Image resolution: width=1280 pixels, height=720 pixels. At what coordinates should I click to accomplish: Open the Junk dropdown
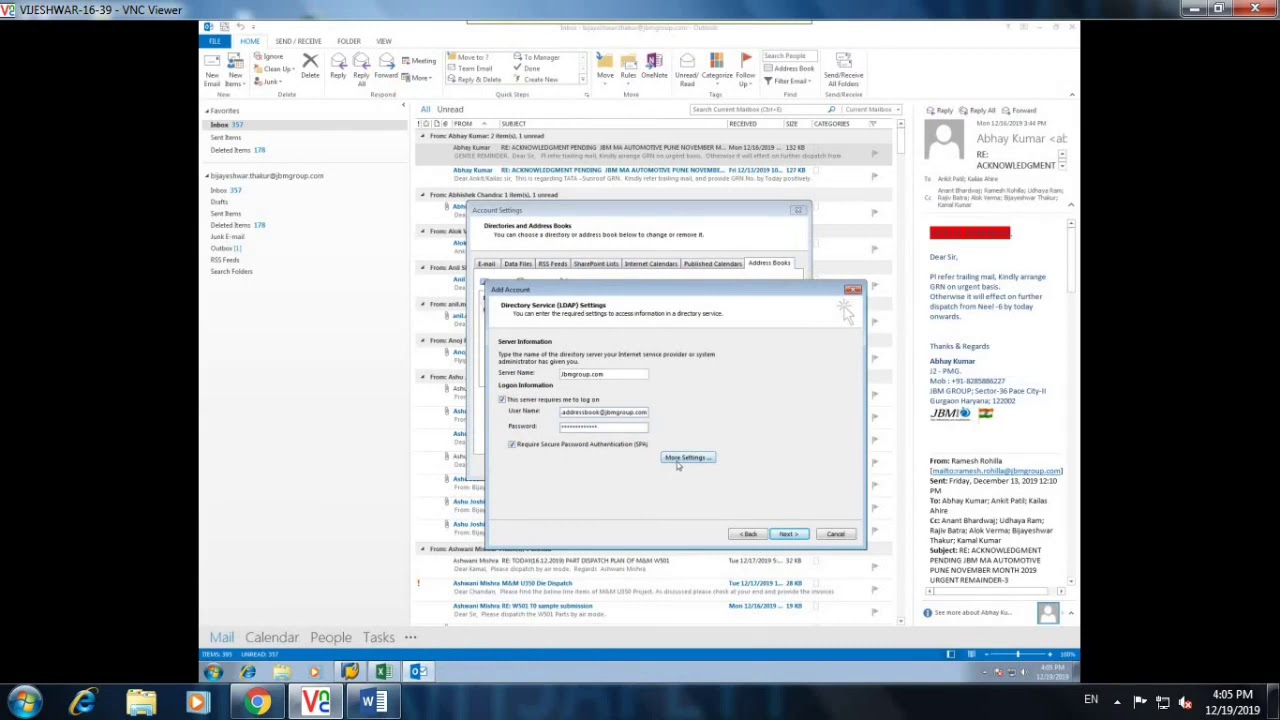point(269,81)
